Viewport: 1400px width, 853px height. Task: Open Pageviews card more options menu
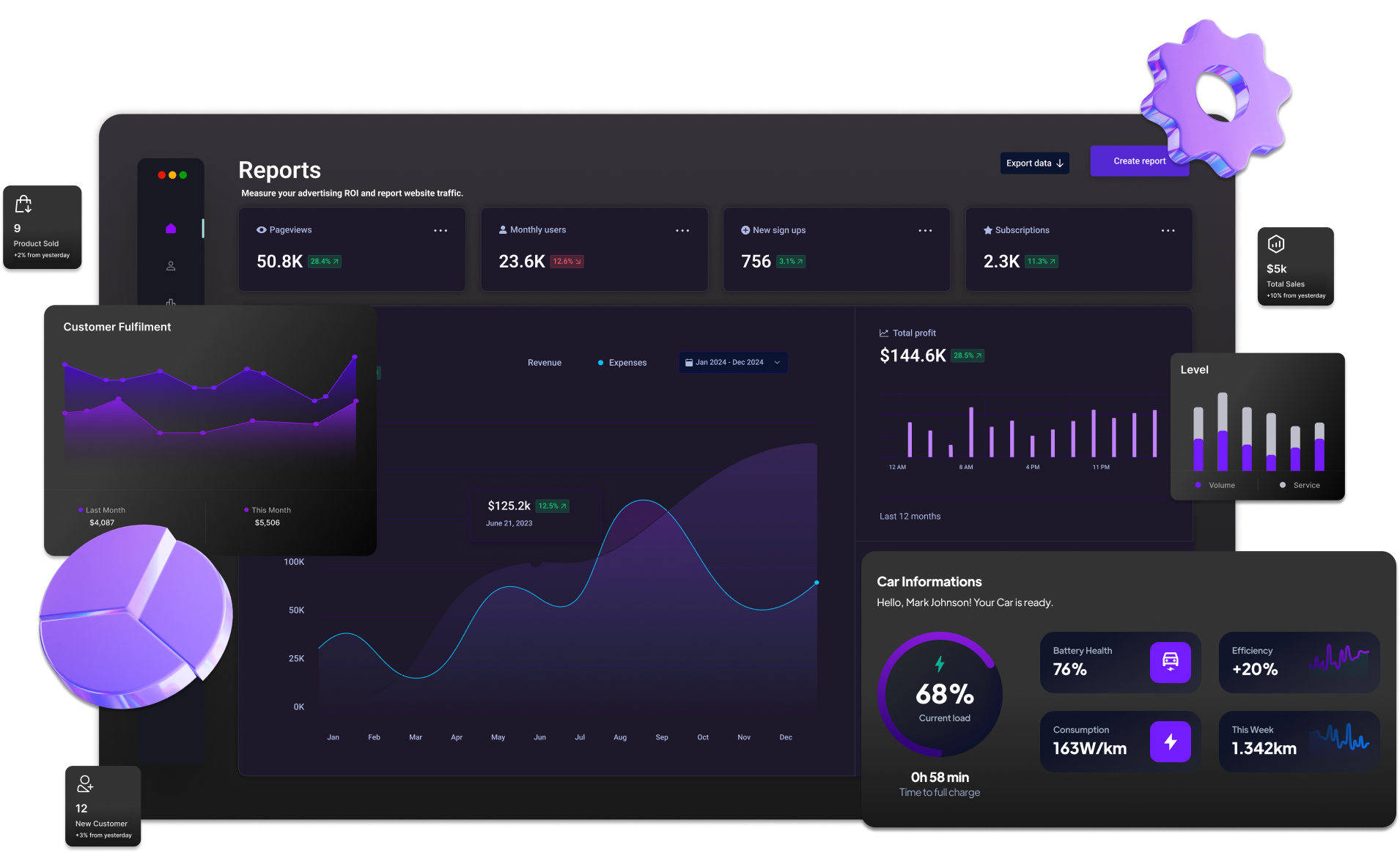441,230
